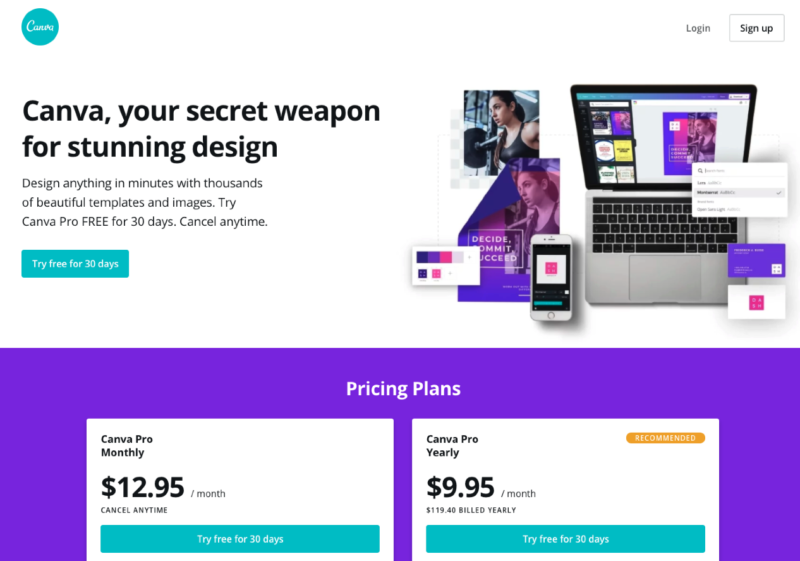
Task: Click the $12.95 monthly price
Action: (x=142, y=487)
